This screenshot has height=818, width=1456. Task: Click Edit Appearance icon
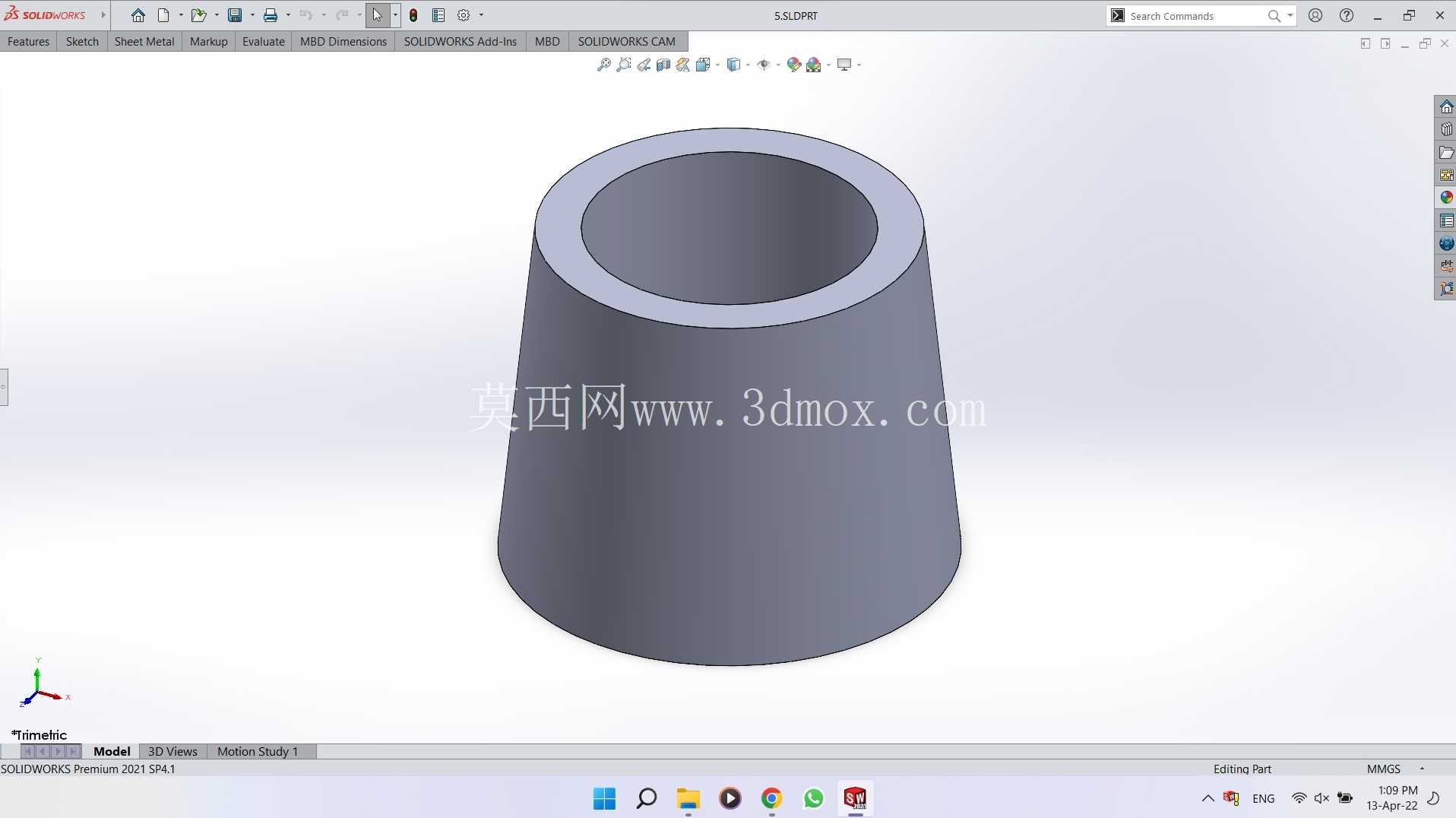tap(794, 65)
